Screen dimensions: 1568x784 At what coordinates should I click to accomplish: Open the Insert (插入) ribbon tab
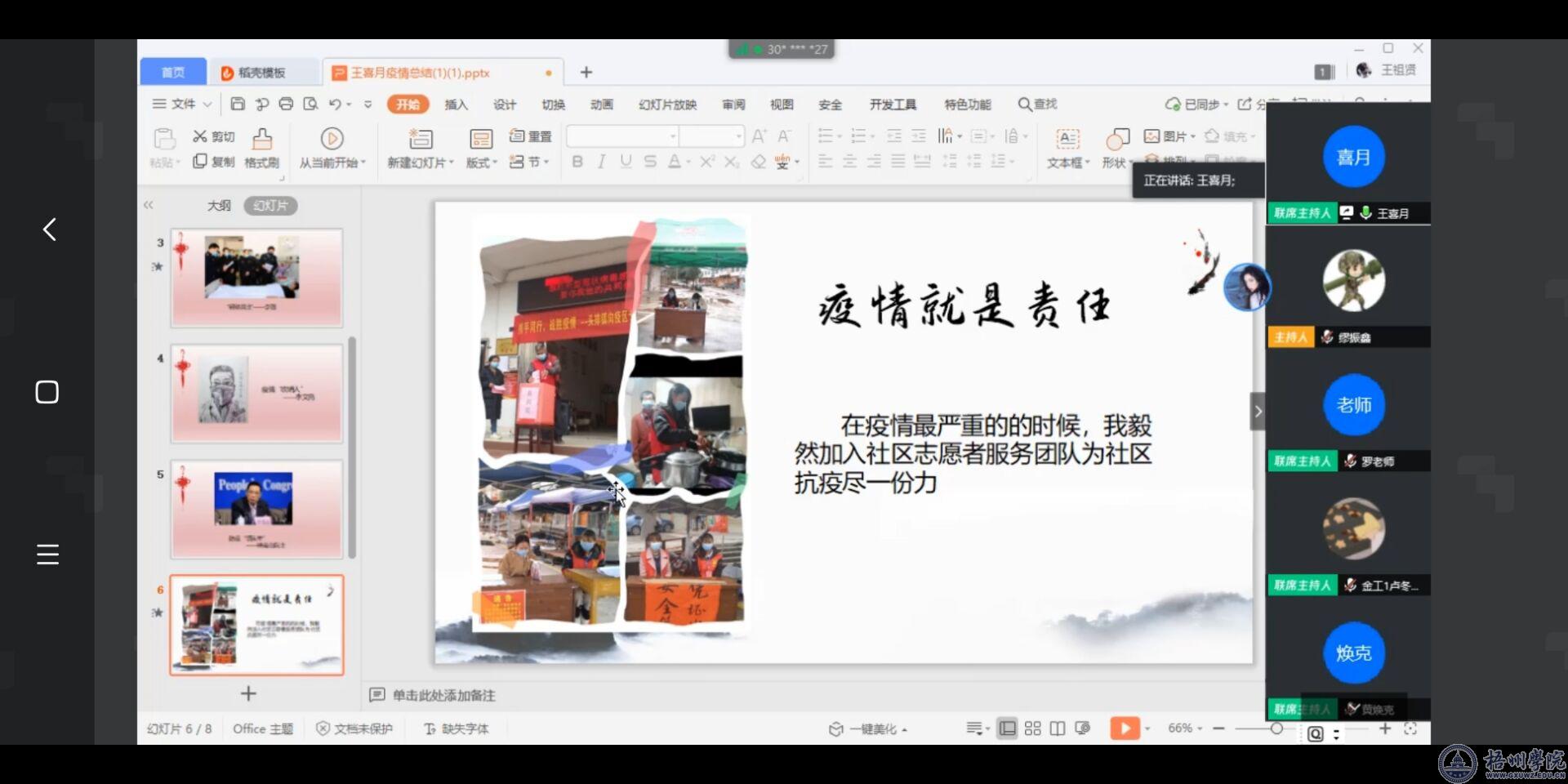click(x=456, y=105)
